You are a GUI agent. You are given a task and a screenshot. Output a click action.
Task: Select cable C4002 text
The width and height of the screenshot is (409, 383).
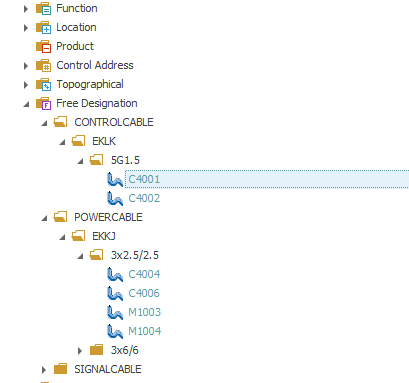[x=144, y=198]
